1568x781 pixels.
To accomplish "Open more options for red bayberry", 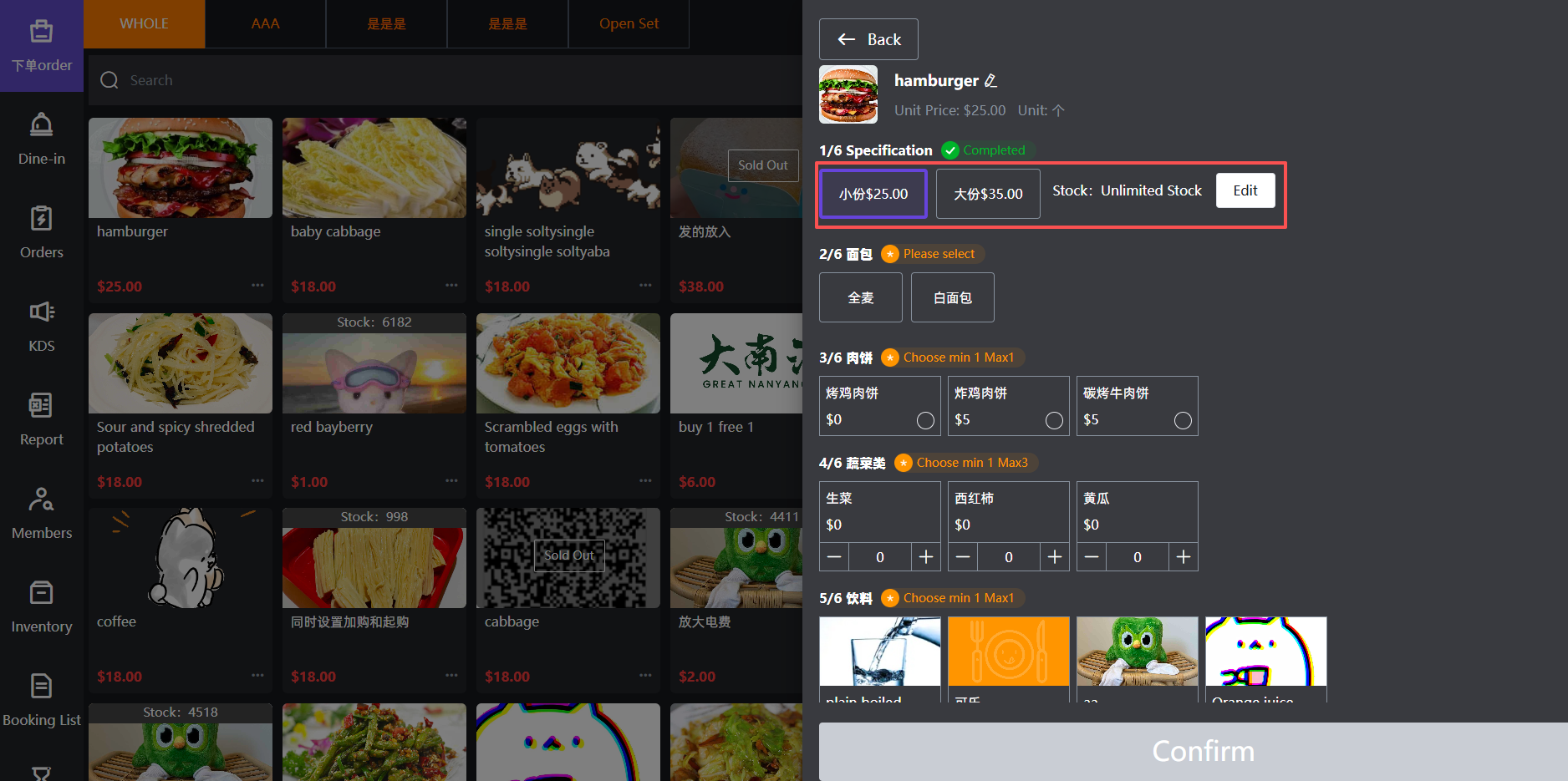I will (x=451, y=481).
